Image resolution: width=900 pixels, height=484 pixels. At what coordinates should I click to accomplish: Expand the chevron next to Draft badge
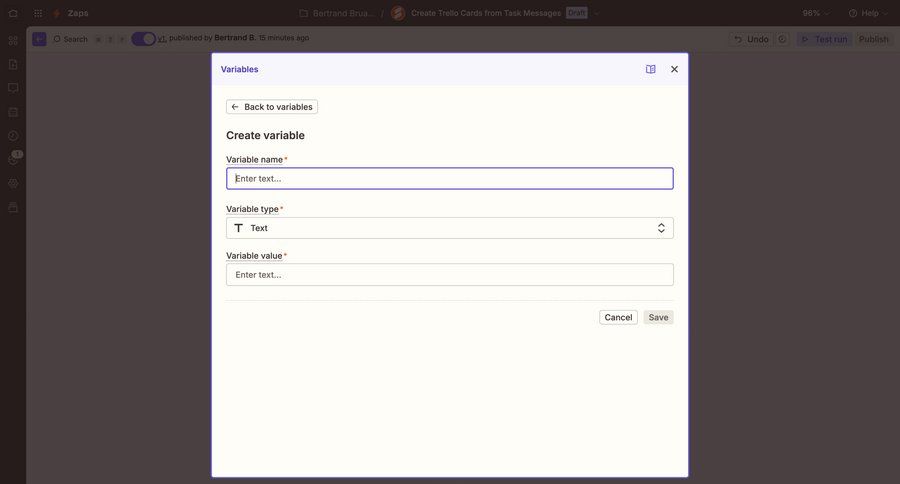[596, 13]
